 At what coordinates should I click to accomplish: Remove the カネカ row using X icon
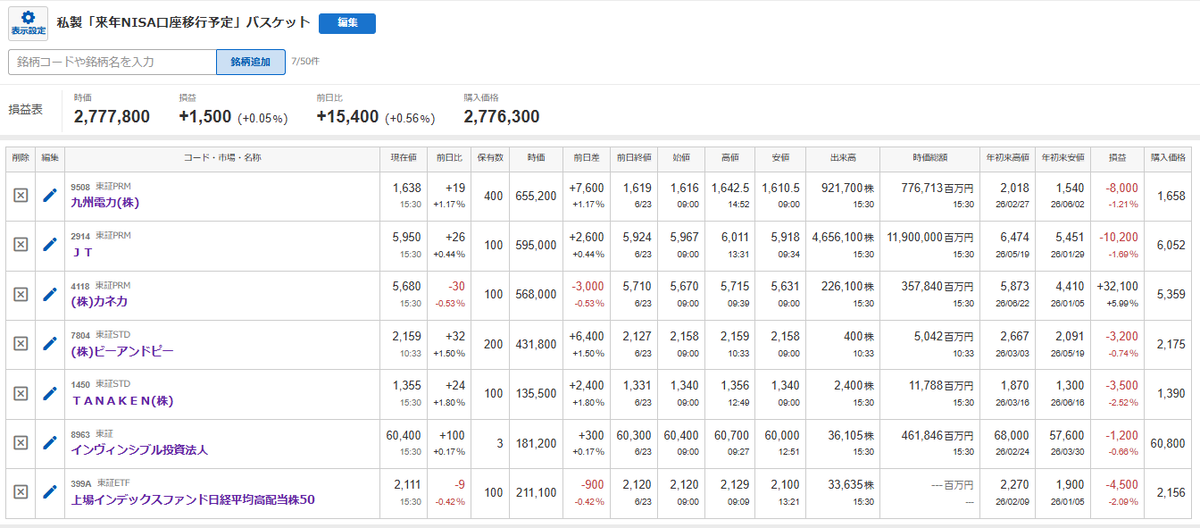20,294
